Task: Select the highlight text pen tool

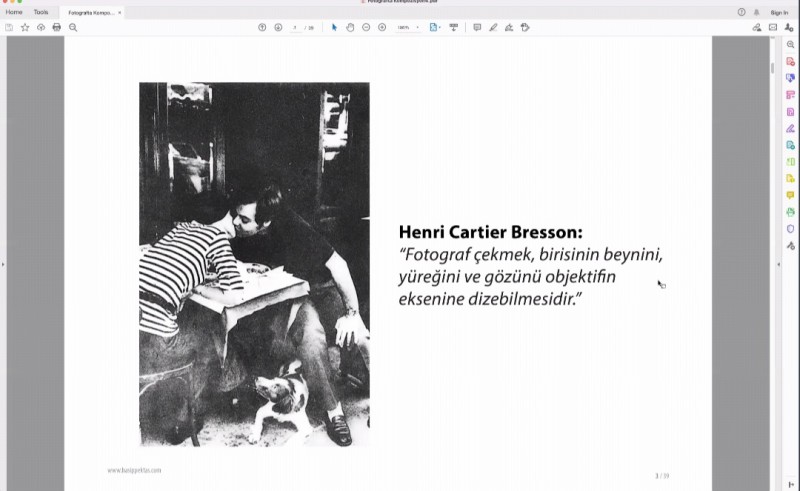Action: tap(493, 27)
